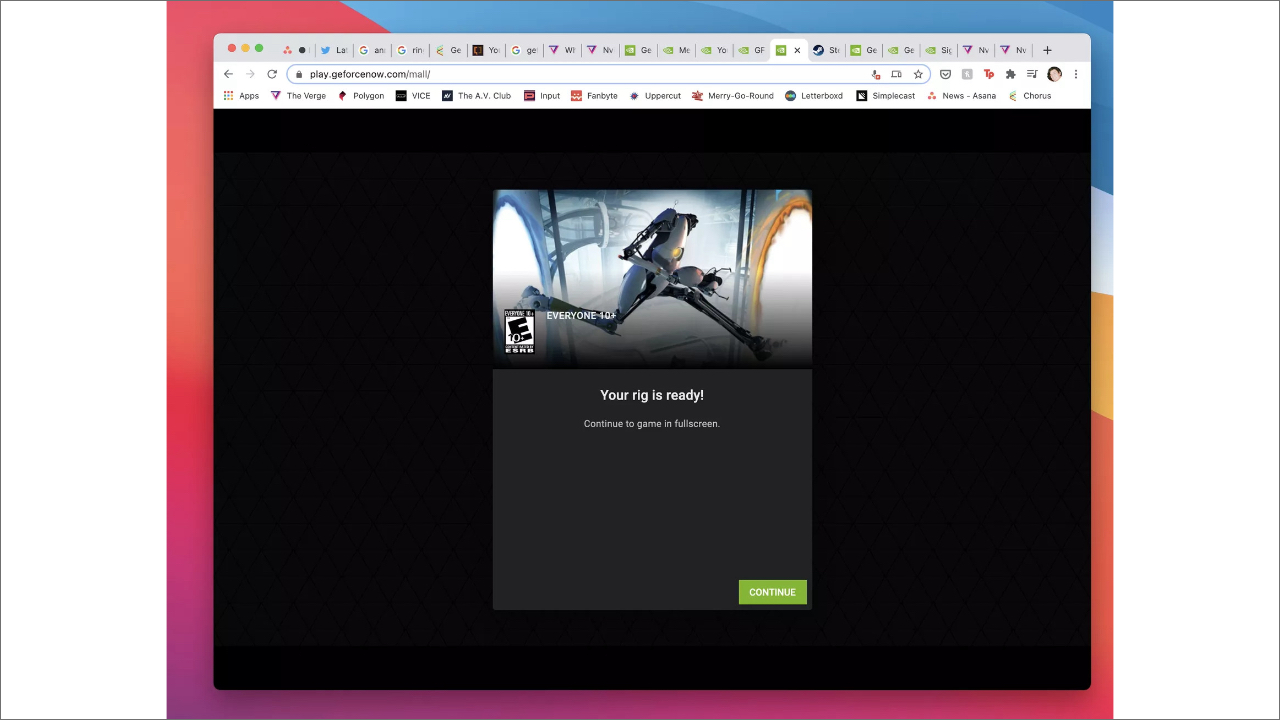
Task: Open the Chorus bookmark
Action: tap(1029, 96)
